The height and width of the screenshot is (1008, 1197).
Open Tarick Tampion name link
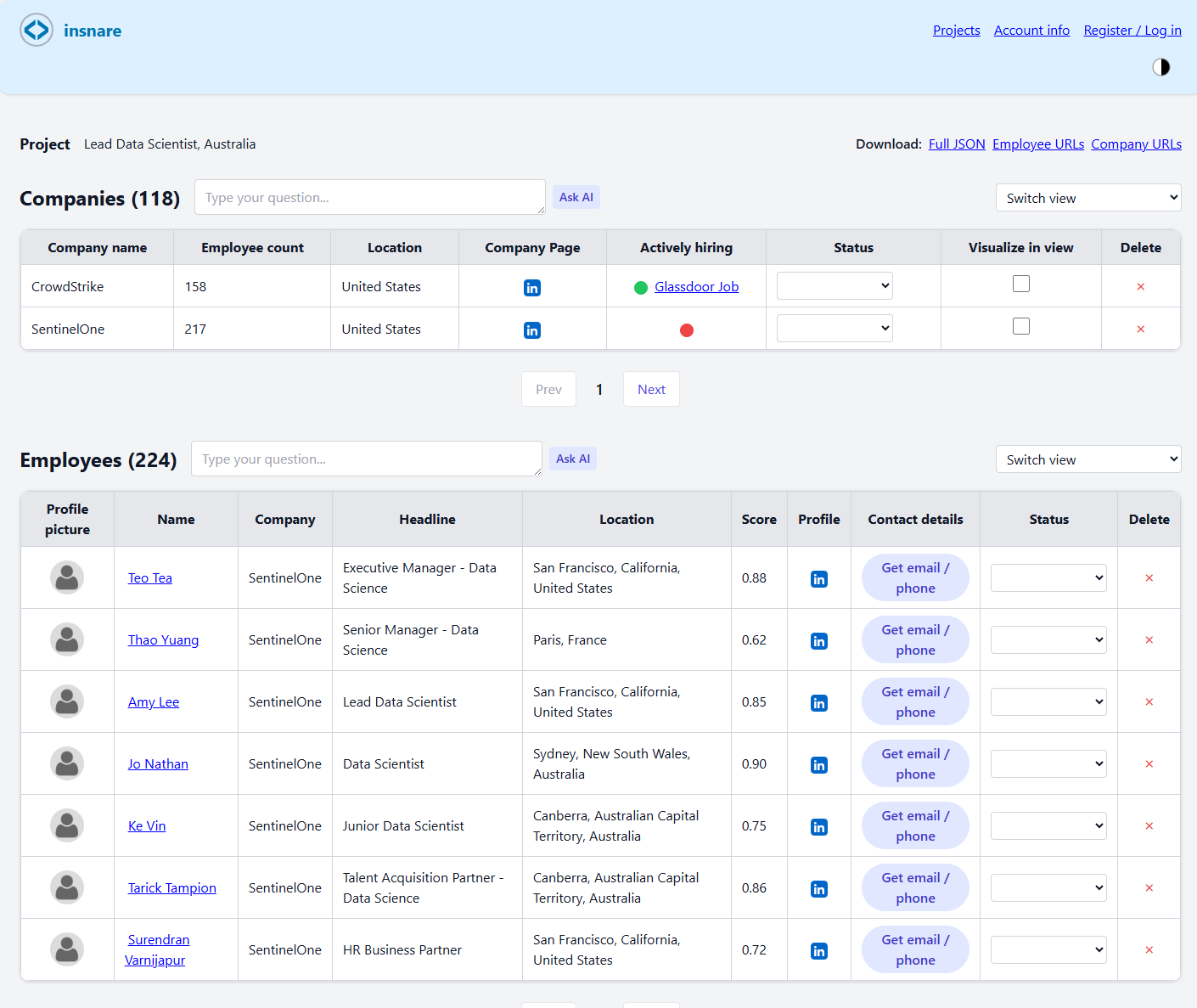pyautogui.click(x=172, y=888)
